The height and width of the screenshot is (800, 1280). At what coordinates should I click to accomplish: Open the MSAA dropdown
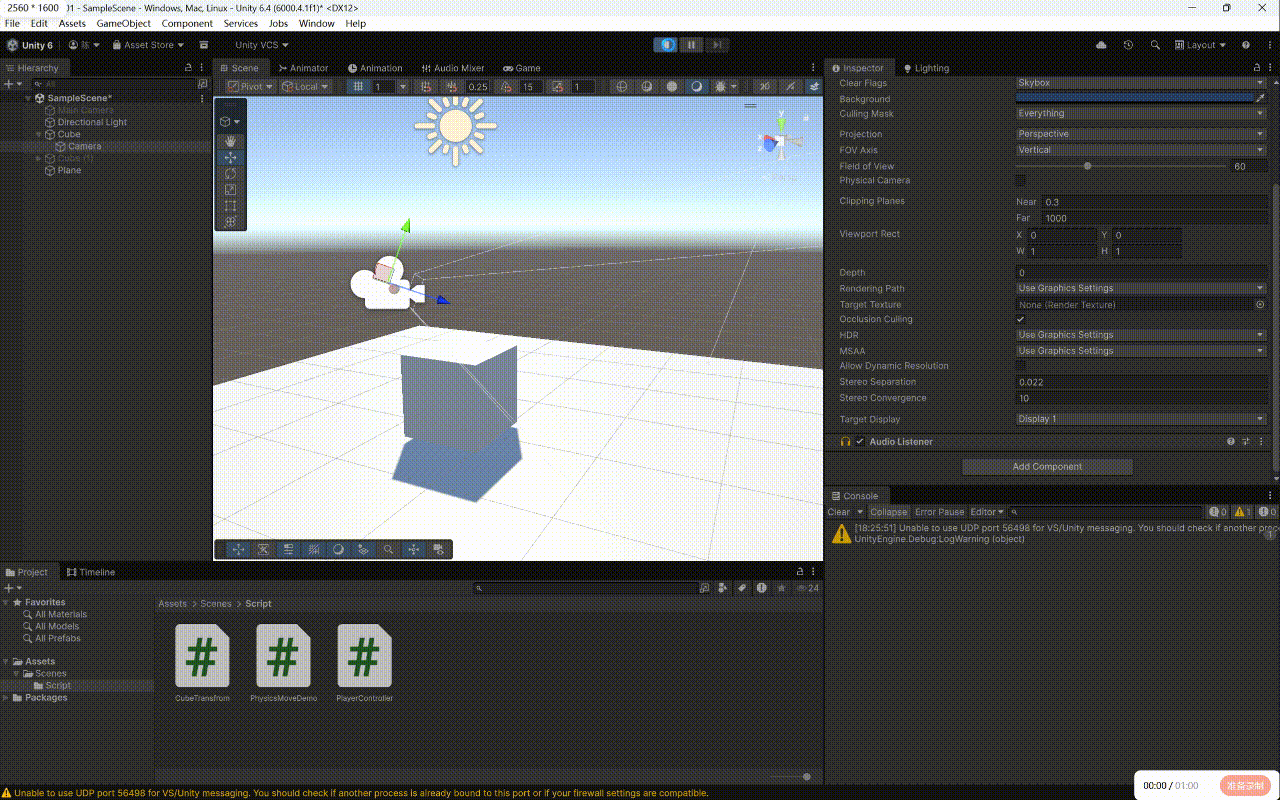[1141, 351]
